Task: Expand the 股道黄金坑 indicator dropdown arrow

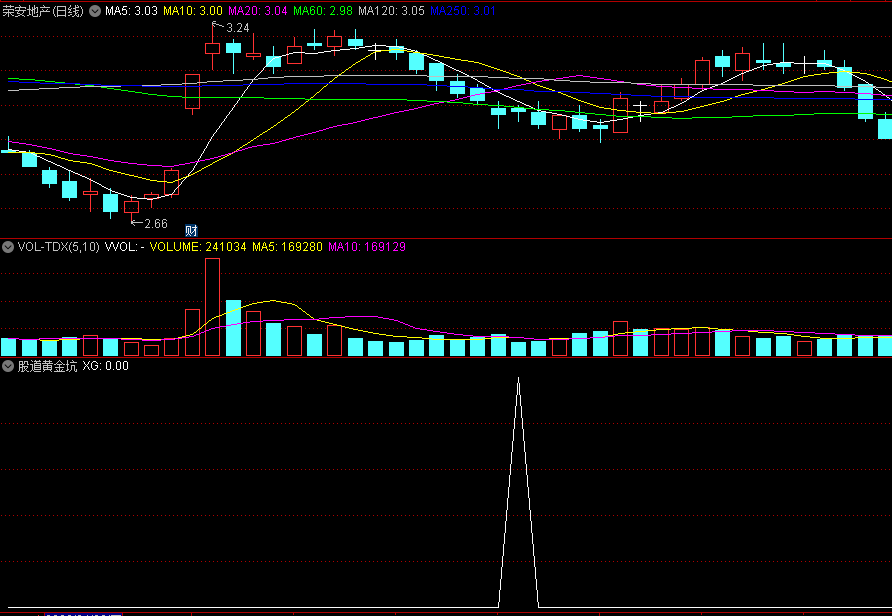Action: [8, 366]
